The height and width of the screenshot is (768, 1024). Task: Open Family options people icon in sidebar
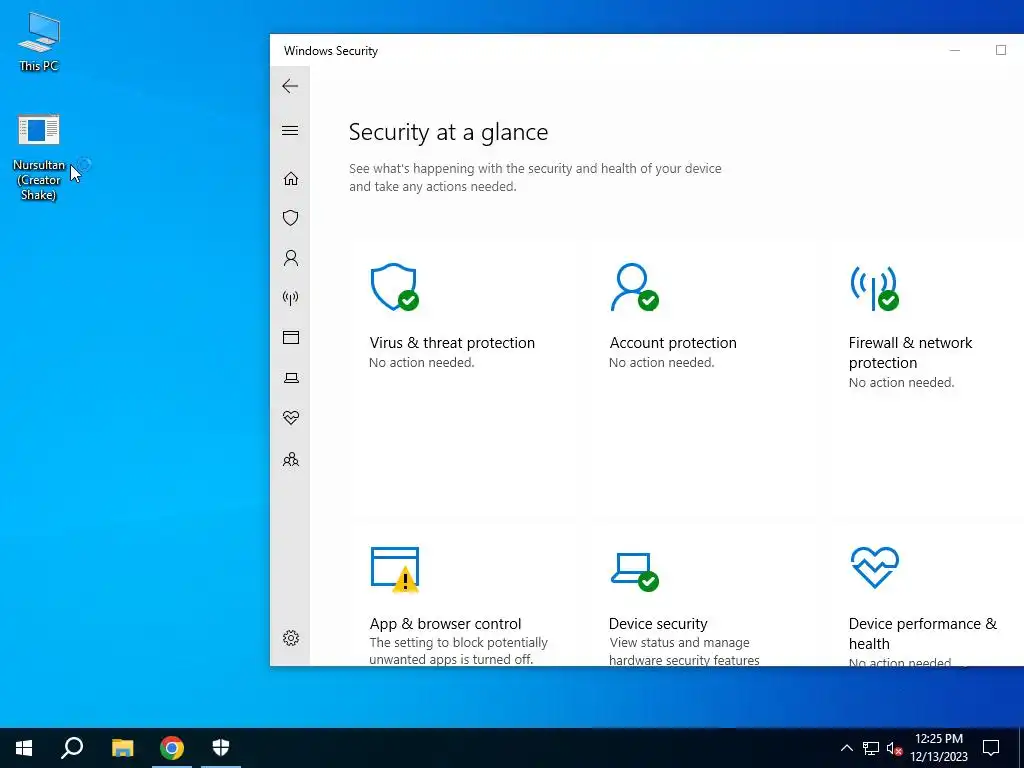(x=291, y=460)
